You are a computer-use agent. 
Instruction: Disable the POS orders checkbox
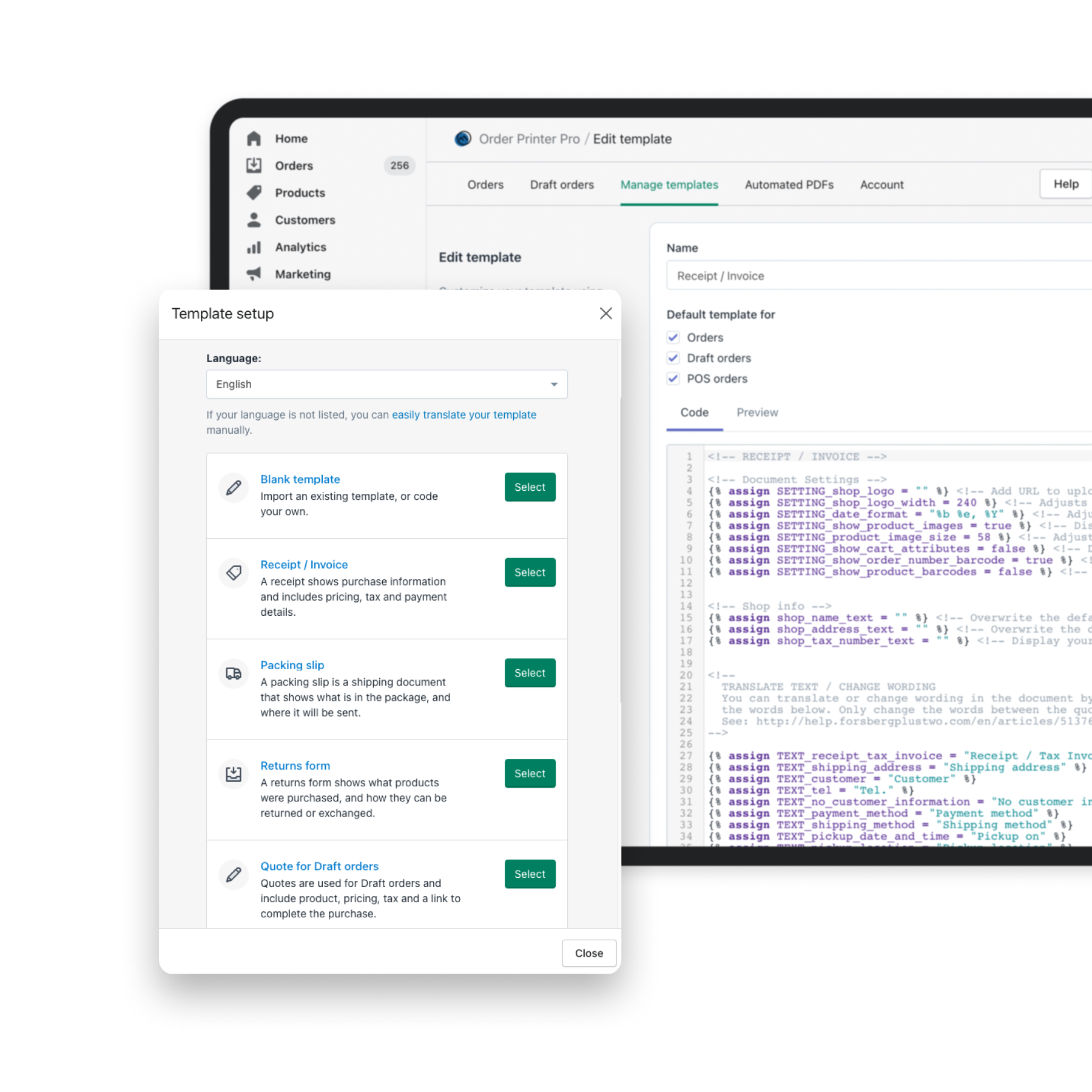coord(673,379)
